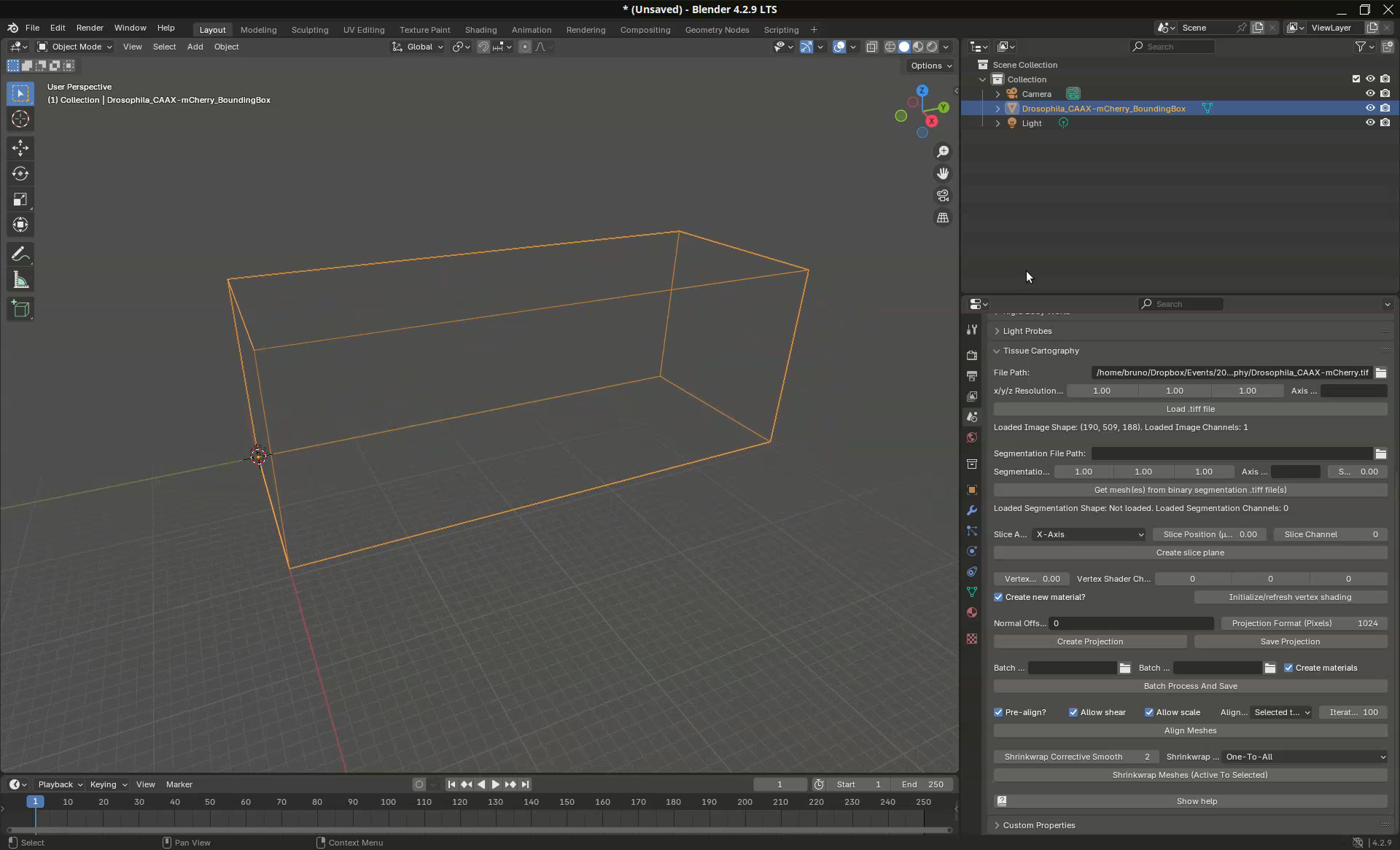Image resolution: width=1400 pixels, height=850 pixels.
Task: Uncheck Create new material checkbox
Action: [x=998, y=597]
